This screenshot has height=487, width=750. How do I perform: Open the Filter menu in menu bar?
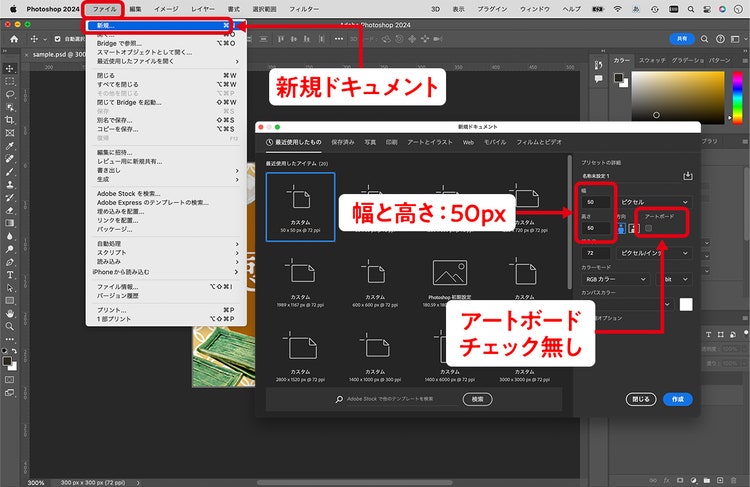304,9
